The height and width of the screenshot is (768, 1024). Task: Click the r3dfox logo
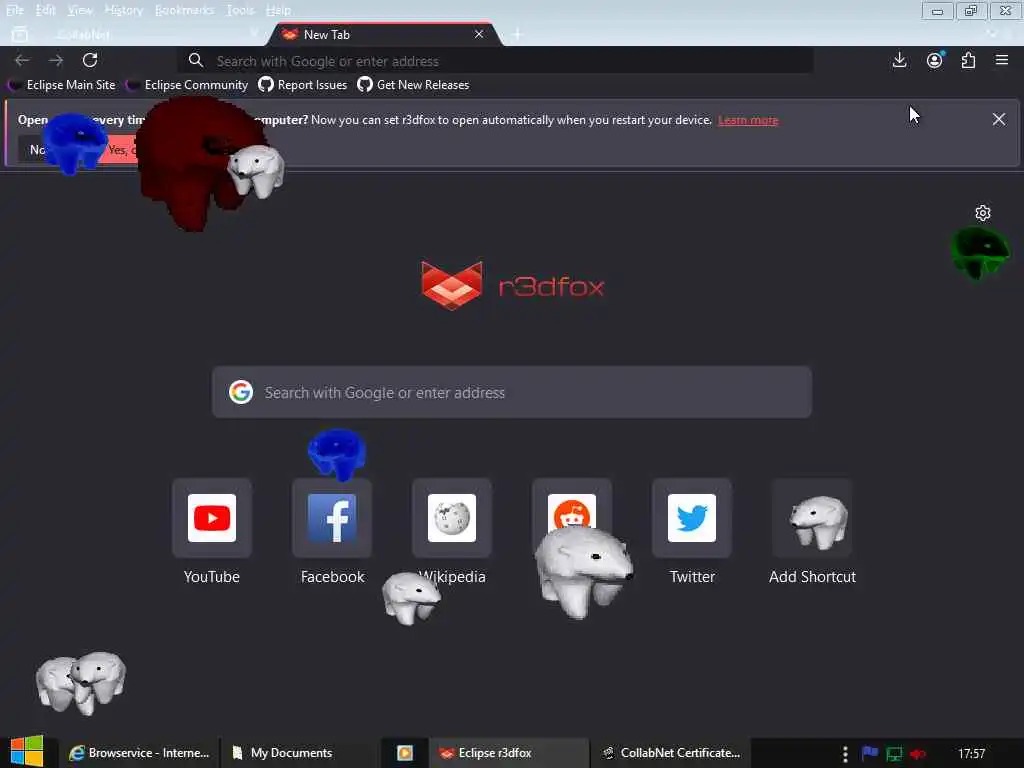tap(513, 285)
